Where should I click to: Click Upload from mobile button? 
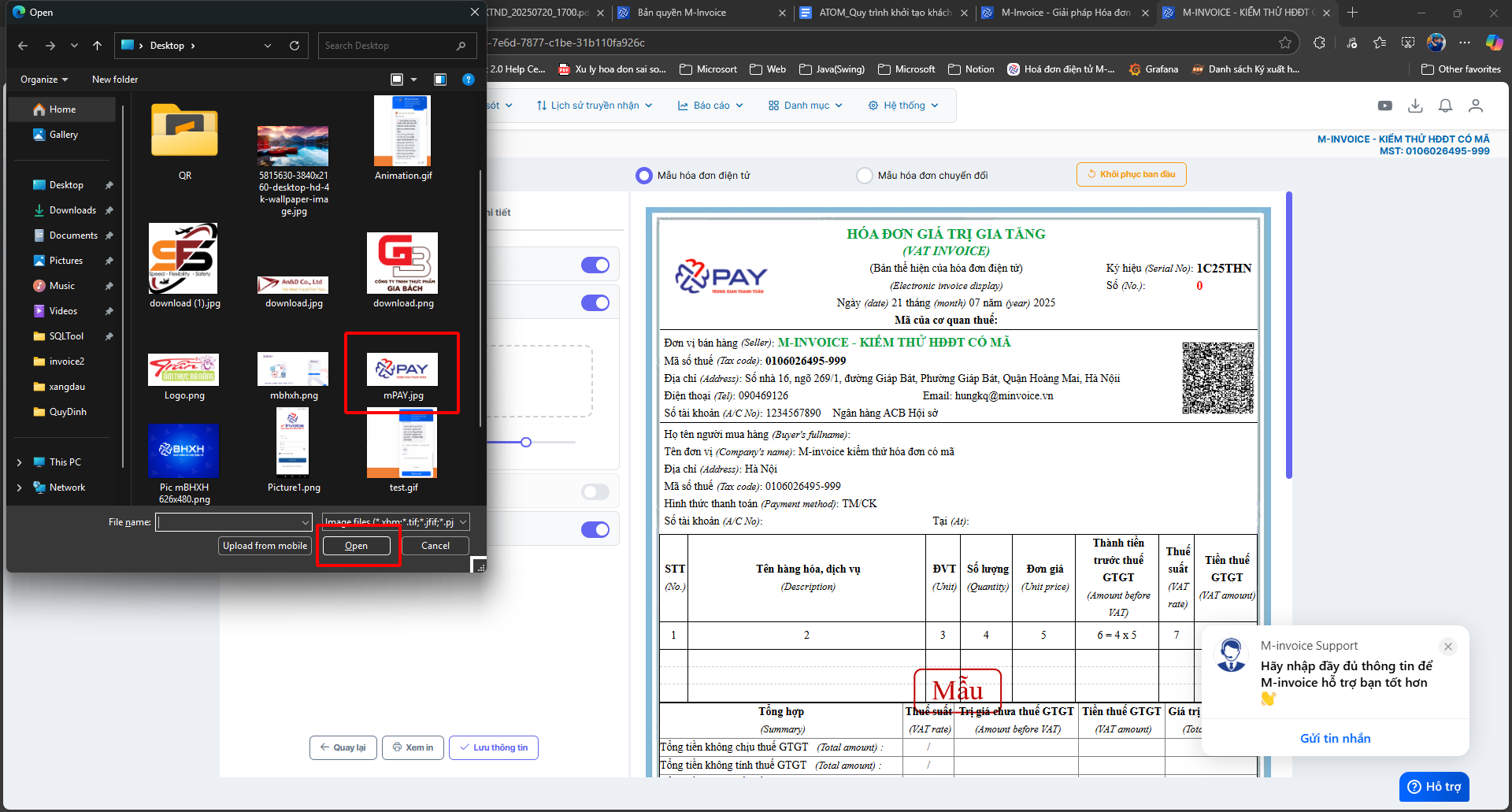tap(265, 546)
